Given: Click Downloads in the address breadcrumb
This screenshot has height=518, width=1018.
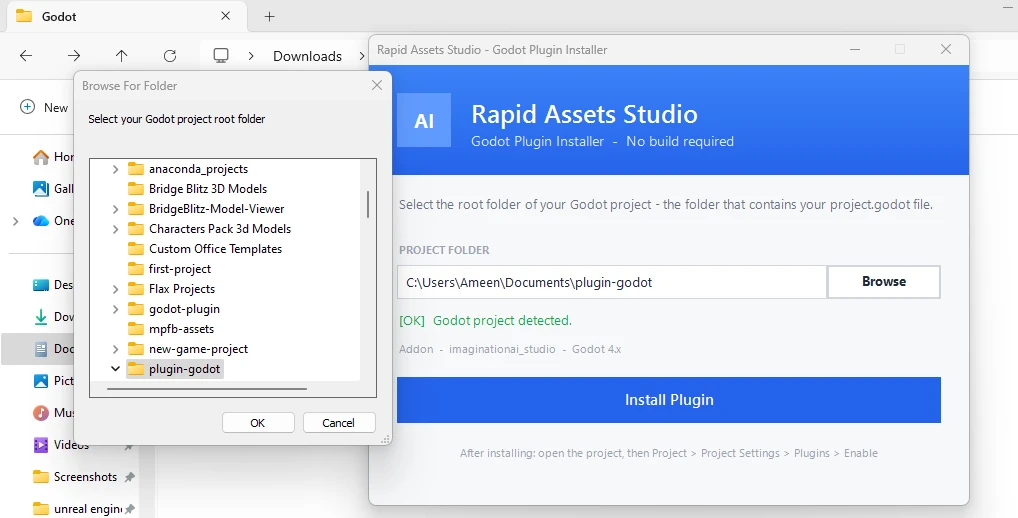Looking at the screenshot, I should coord(307,56).
